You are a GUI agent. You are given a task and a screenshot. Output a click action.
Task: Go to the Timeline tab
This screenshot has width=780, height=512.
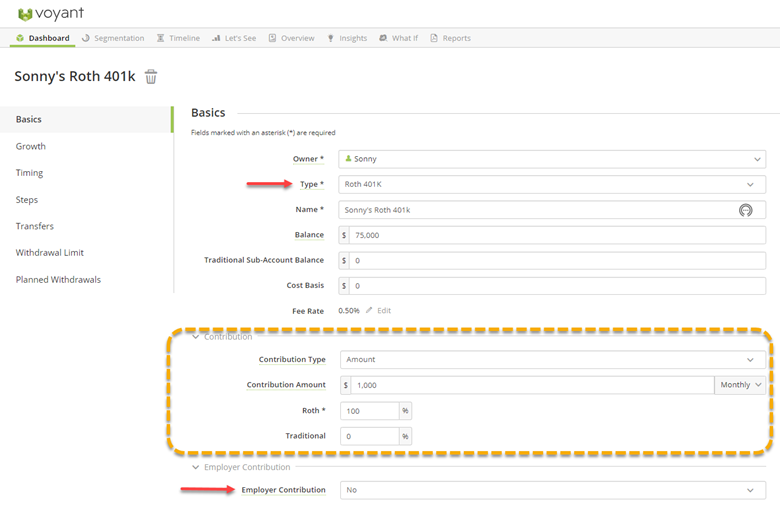coord(179,38)
